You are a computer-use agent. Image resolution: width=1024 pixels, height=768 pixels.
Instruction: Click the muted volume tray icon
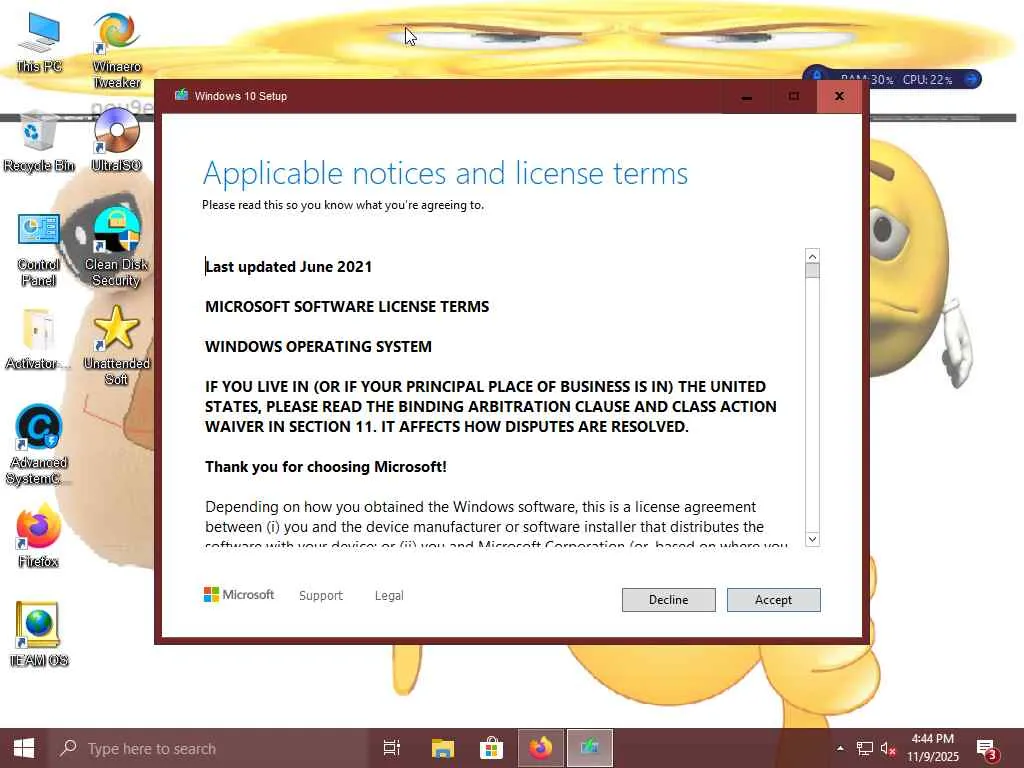(x=888, y=748)
